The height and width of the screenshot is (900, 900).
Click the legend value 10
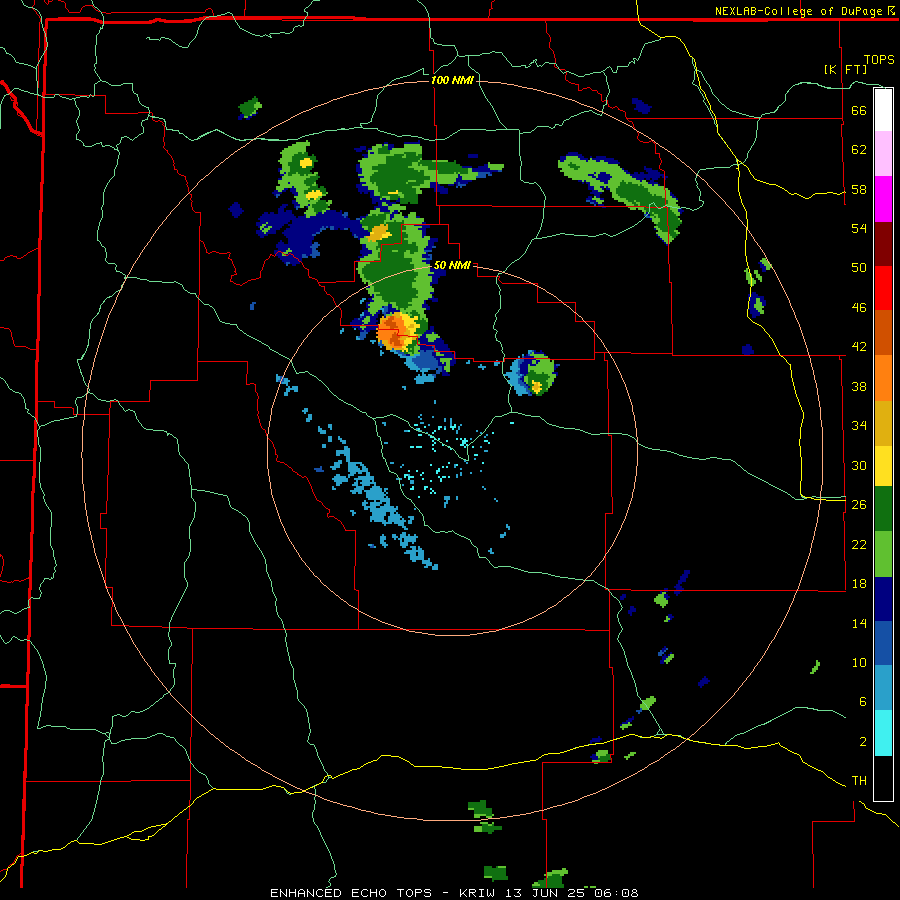click(859, 662)
